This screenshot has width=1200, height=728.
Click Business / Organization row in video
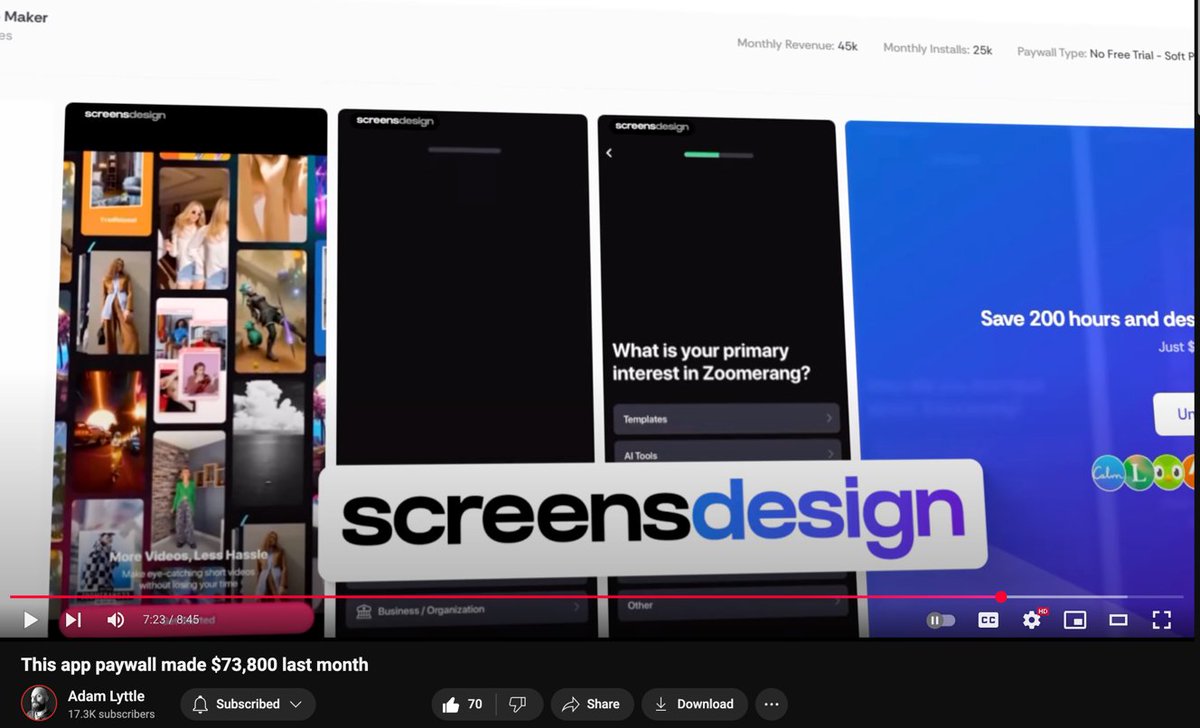point(465,610)
